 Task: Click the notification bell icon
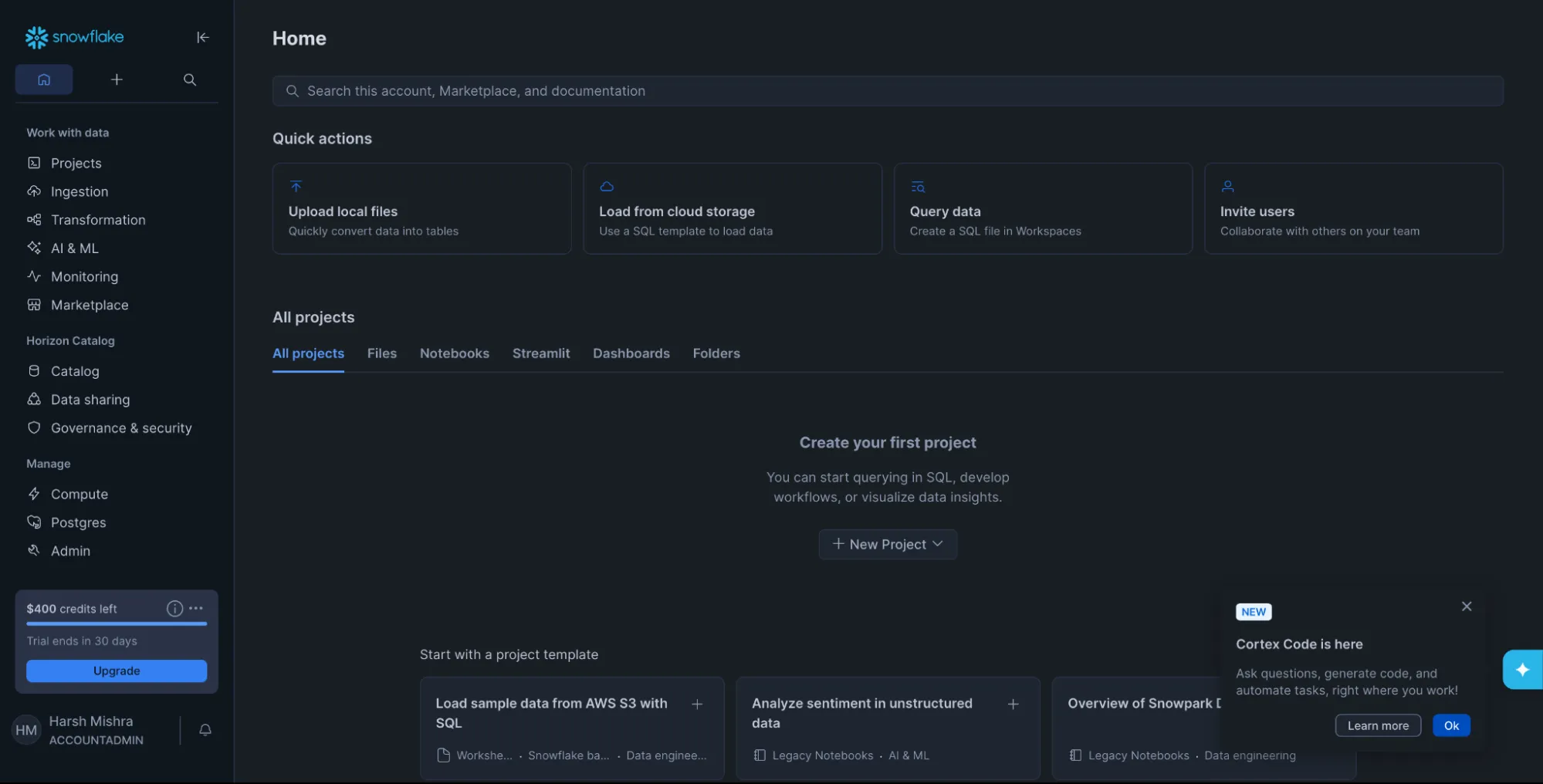tap(204, 729)
